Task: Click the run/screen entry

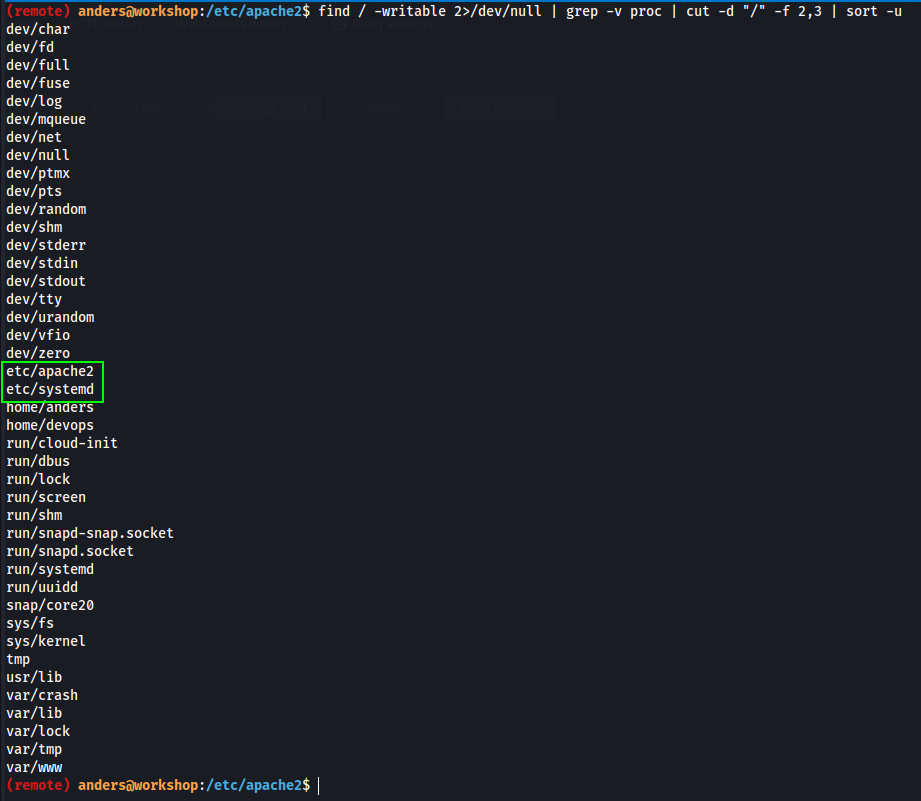Action: pyautogui.click(x=46, y=497)
